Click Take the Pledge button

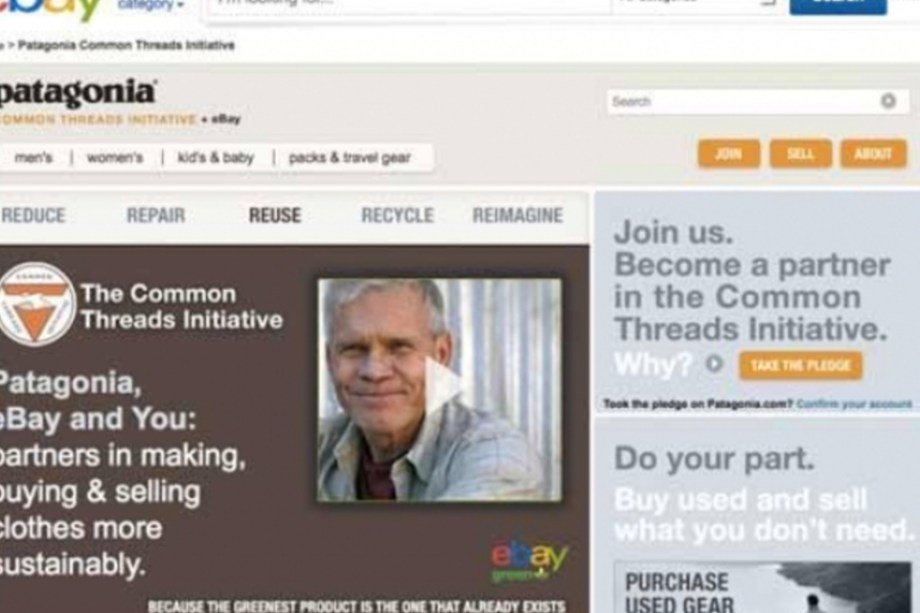click(x=800, y=365)
